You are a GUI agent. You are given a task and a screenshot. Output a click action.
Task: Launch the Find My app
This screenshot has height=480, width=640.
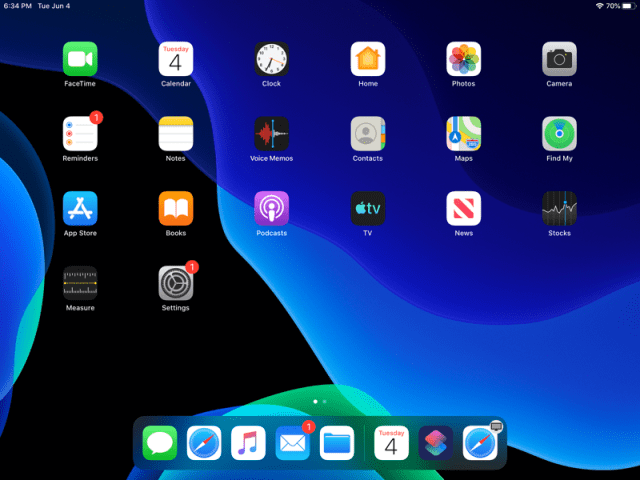click(x=559, y=133)
